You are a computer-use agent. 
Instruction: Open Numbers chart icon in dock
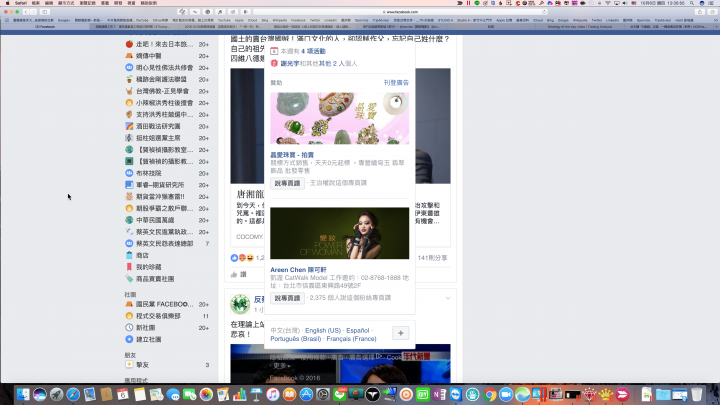[240, 394]
